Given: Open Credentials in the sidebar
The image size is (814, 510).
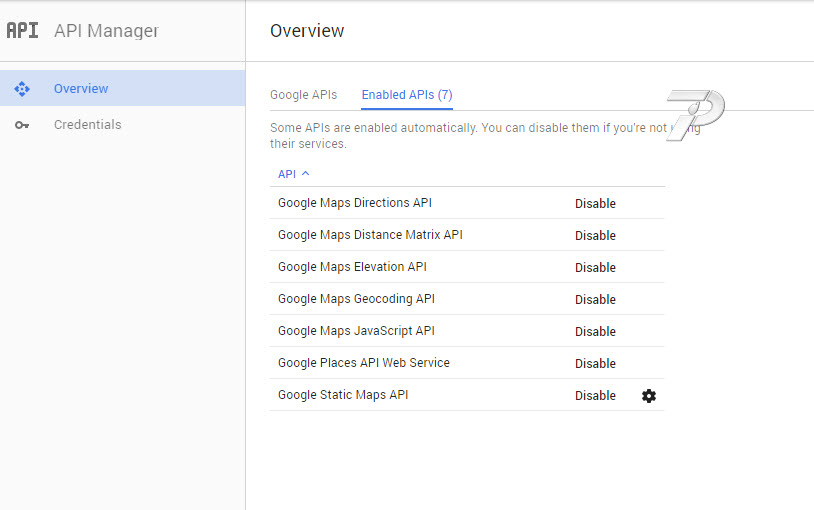Looking at the screenshot, I should [123, 125].
